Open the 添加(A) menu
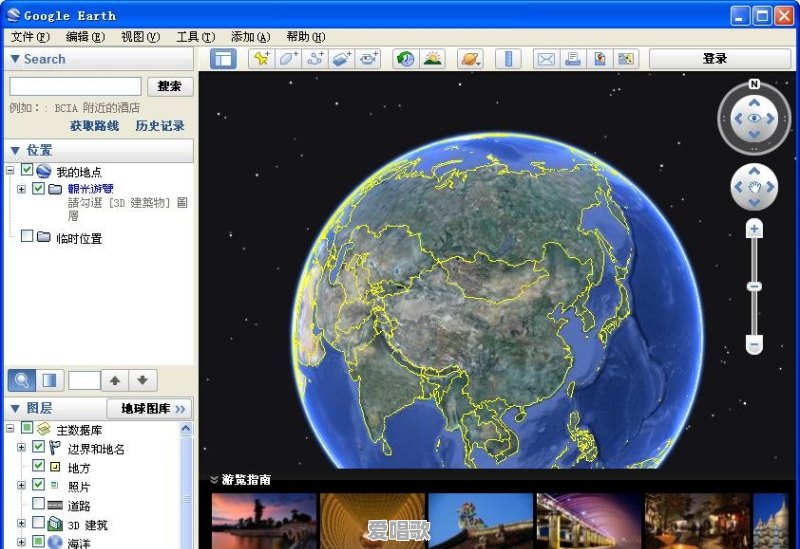Viewport: 800px width, 549px height. (251, 37)
